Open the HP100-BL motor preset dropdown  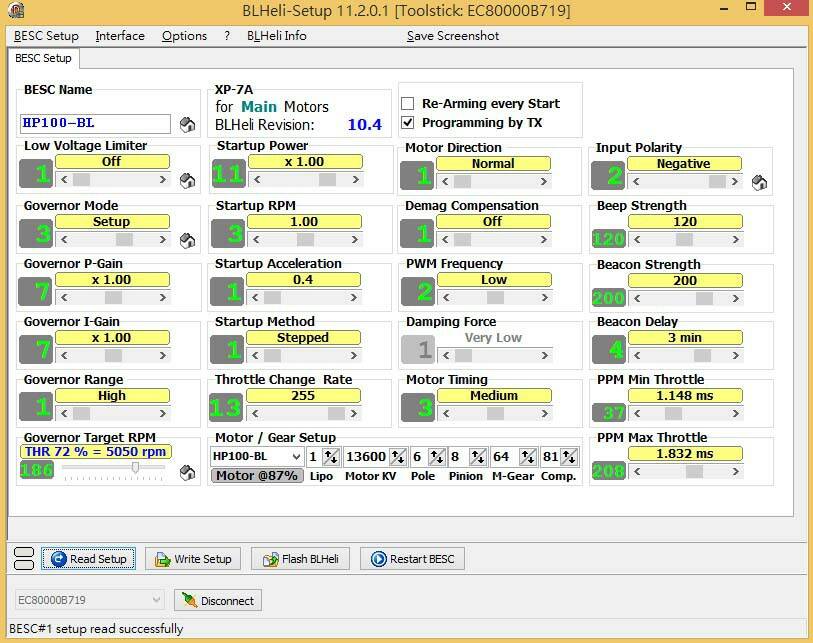[296, 457]
